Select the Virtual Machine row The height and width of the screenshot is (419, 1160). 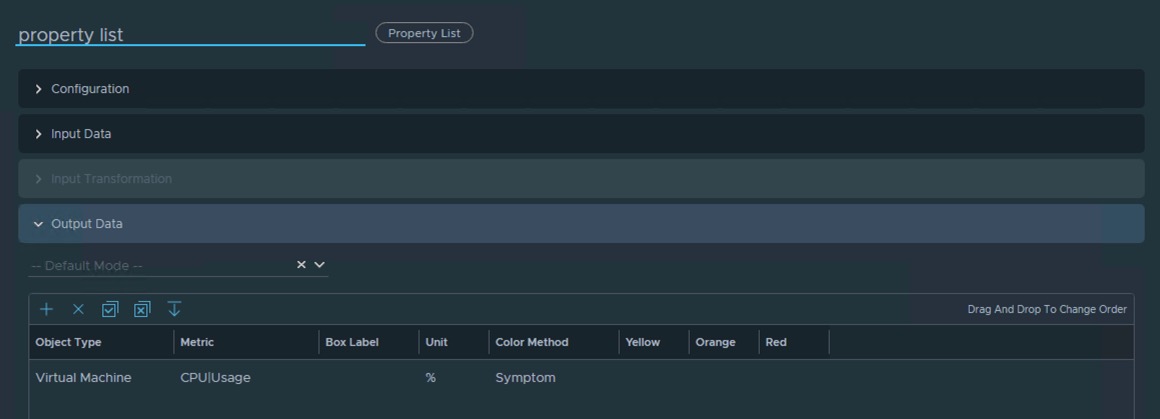click(x=83, y=378)
